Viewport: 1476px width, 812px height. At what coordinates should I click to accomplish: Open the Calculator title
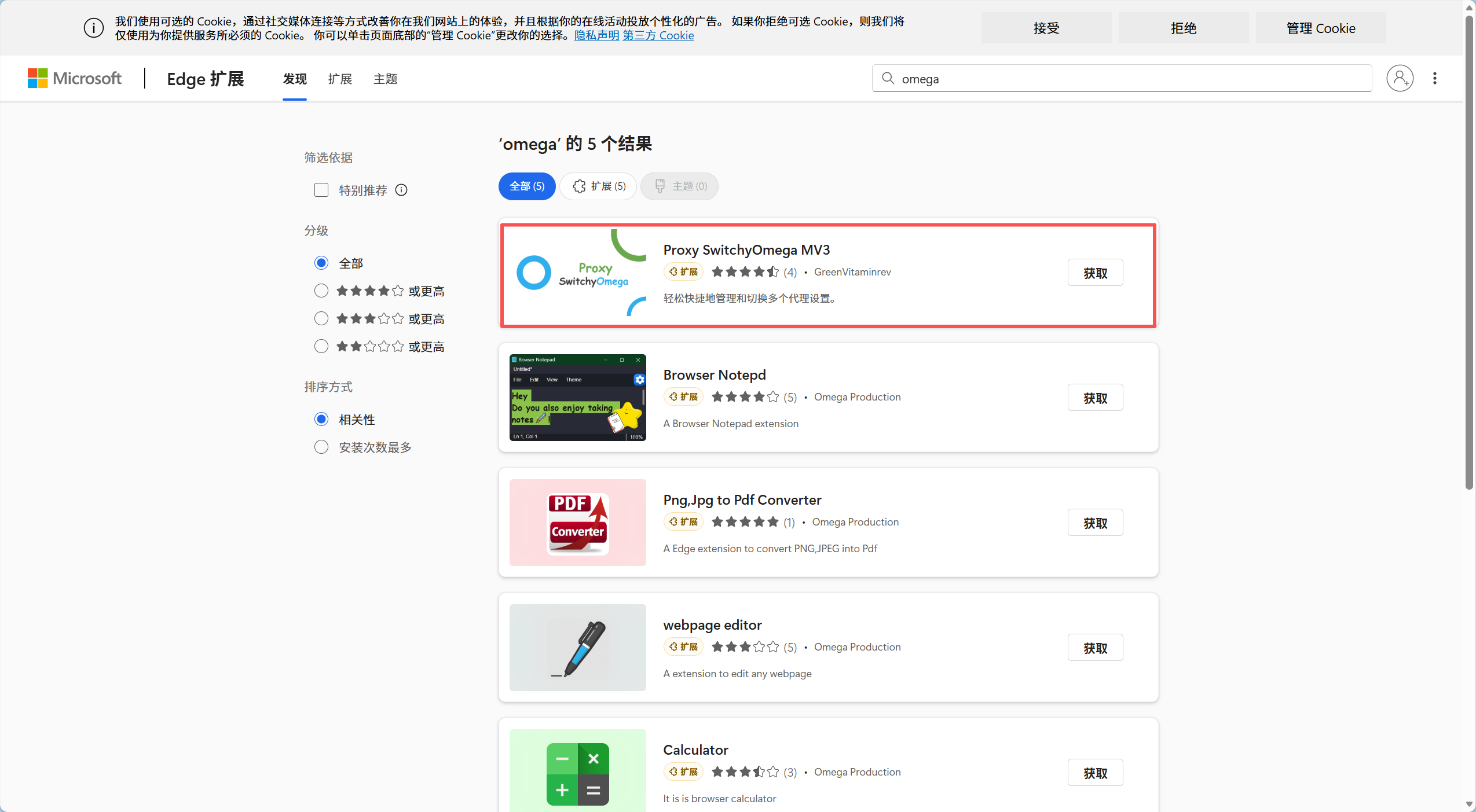[x=695, y=749]
